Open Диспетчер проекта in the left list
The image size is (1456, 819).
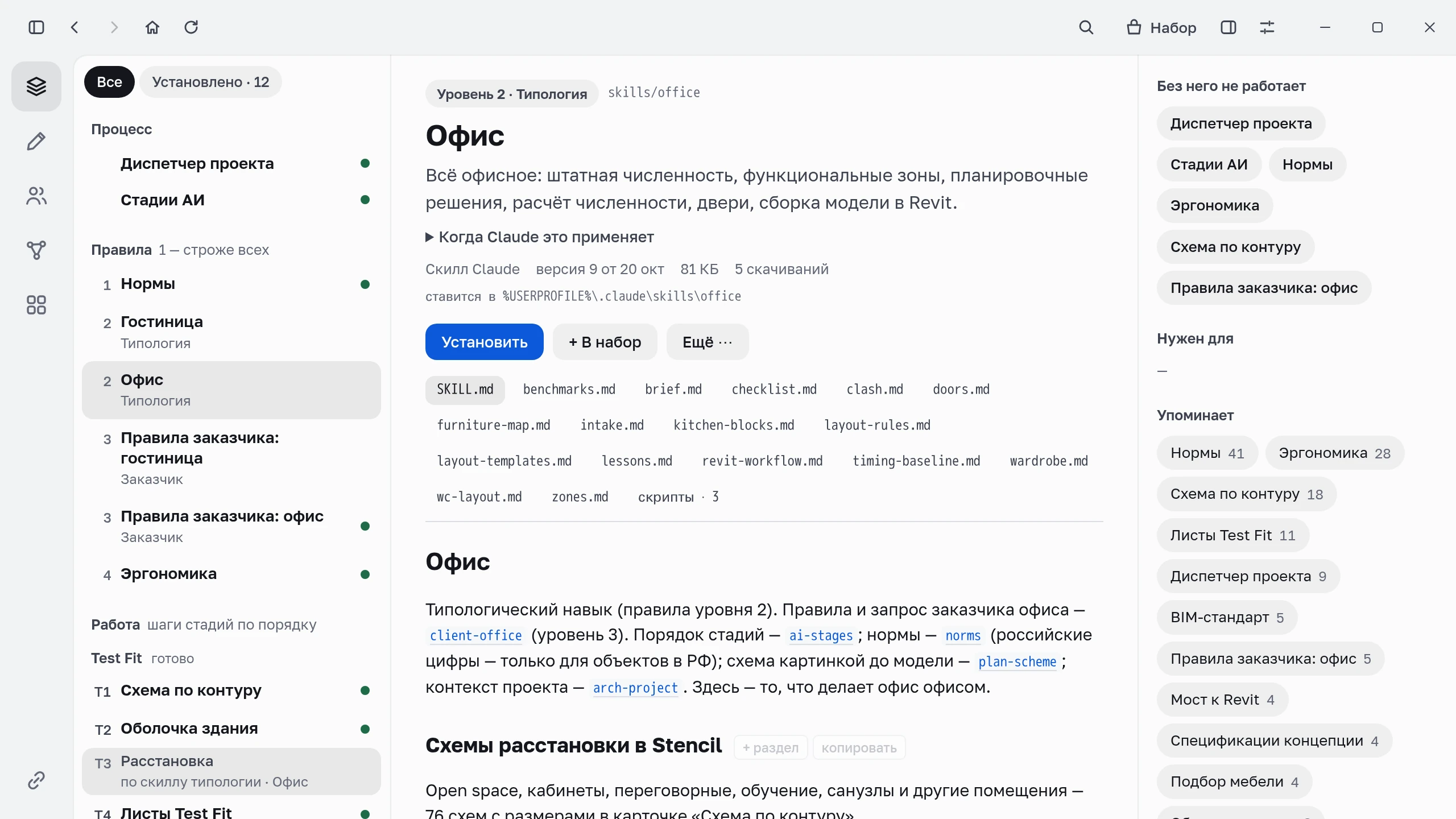[231, 164]
